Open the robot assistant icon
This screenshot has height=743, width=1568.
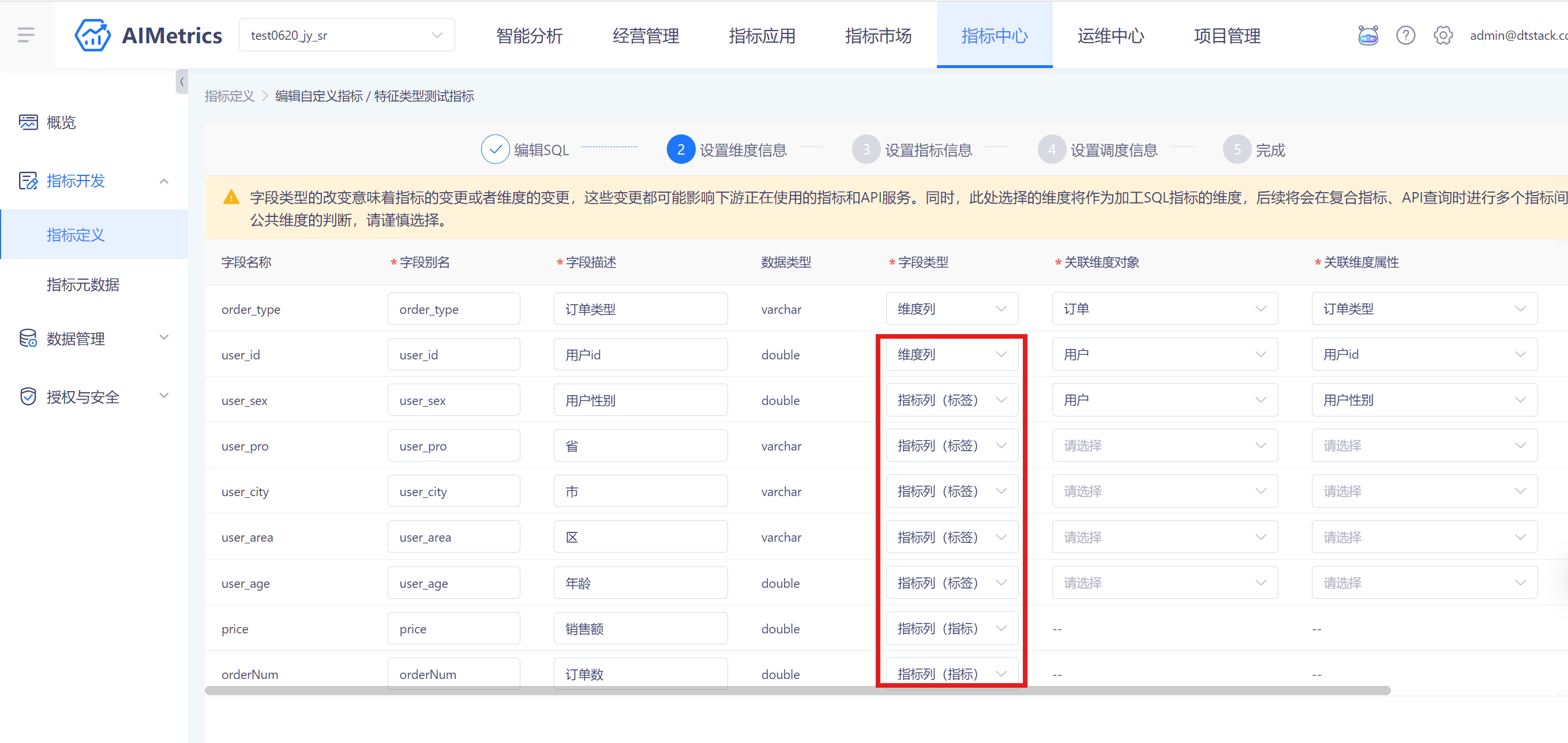1368,35
